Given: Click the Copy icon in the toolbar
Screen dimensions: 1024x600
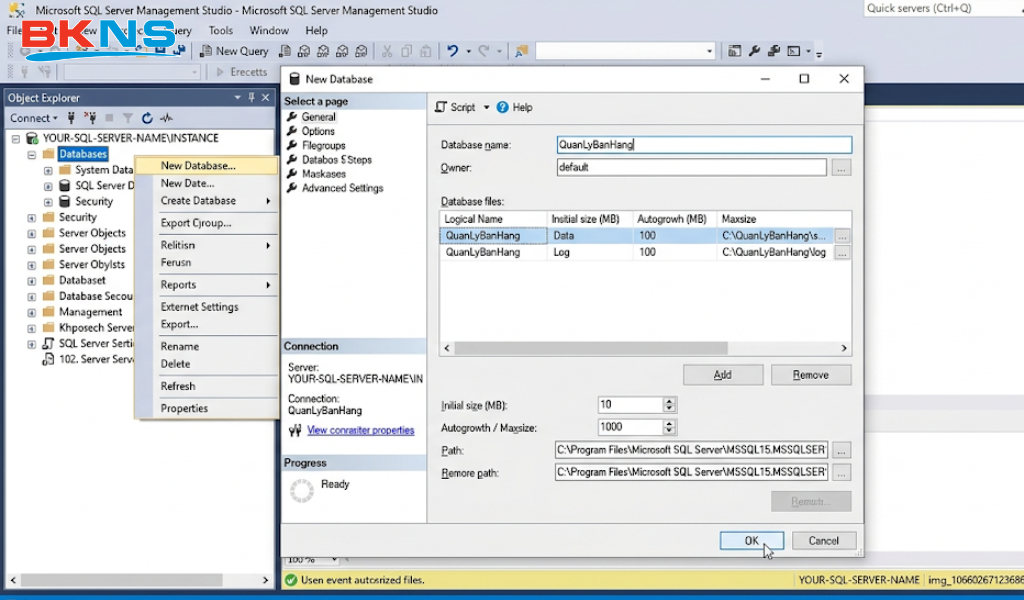Looking at the screenshot, I should [406, 51].
